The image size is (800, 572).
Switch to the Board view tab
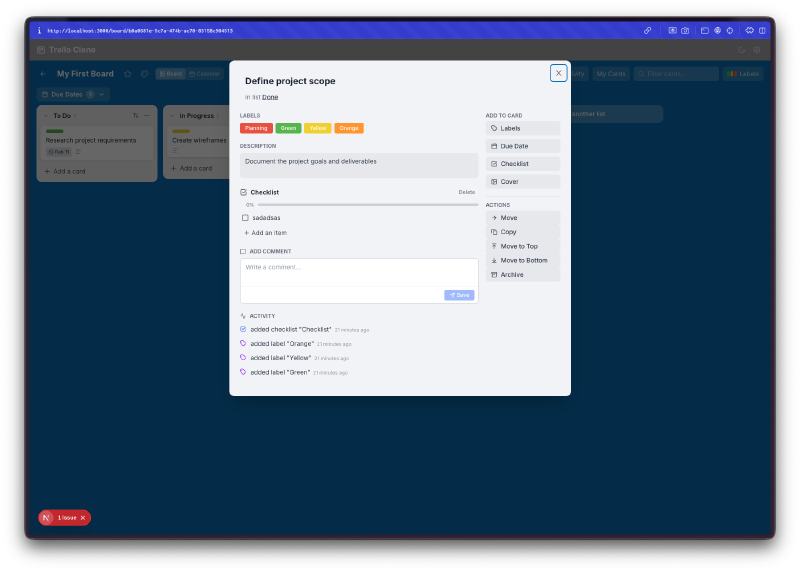point(170,74)
